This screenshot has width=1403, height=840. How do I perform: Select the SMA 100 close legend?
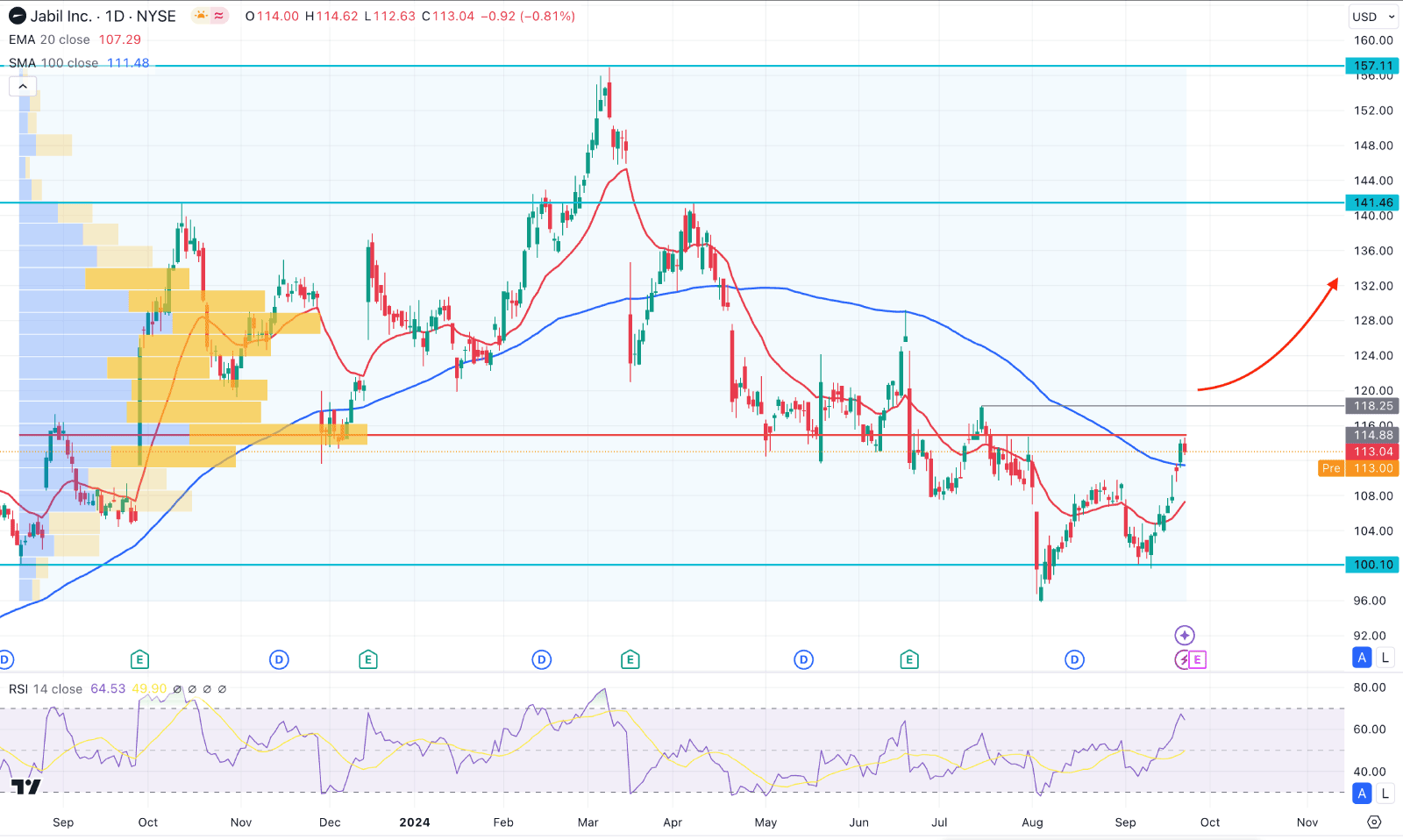click(53, 63)
